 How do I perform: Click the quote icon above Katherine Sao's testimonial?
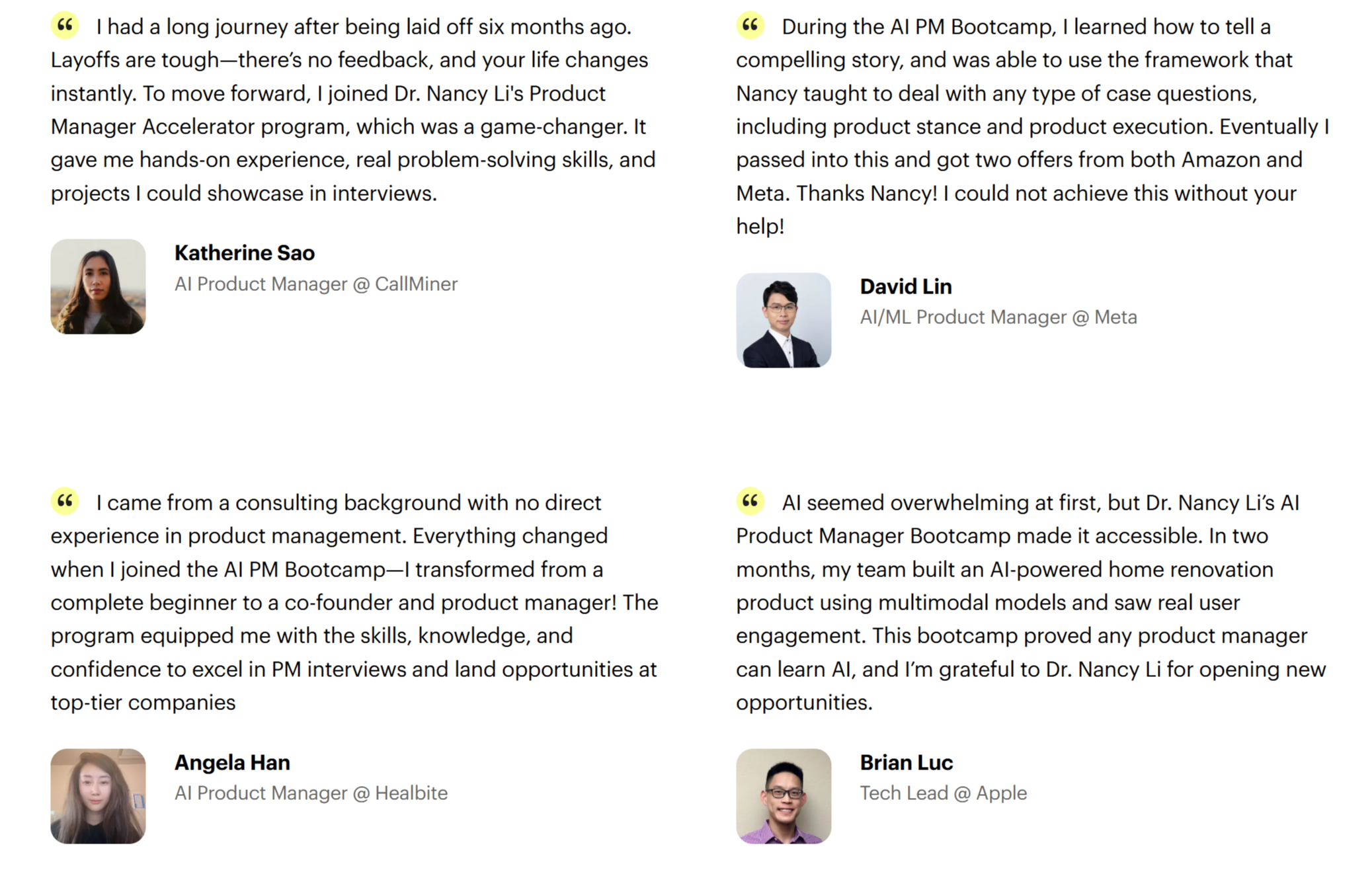[x=65, y=26]
